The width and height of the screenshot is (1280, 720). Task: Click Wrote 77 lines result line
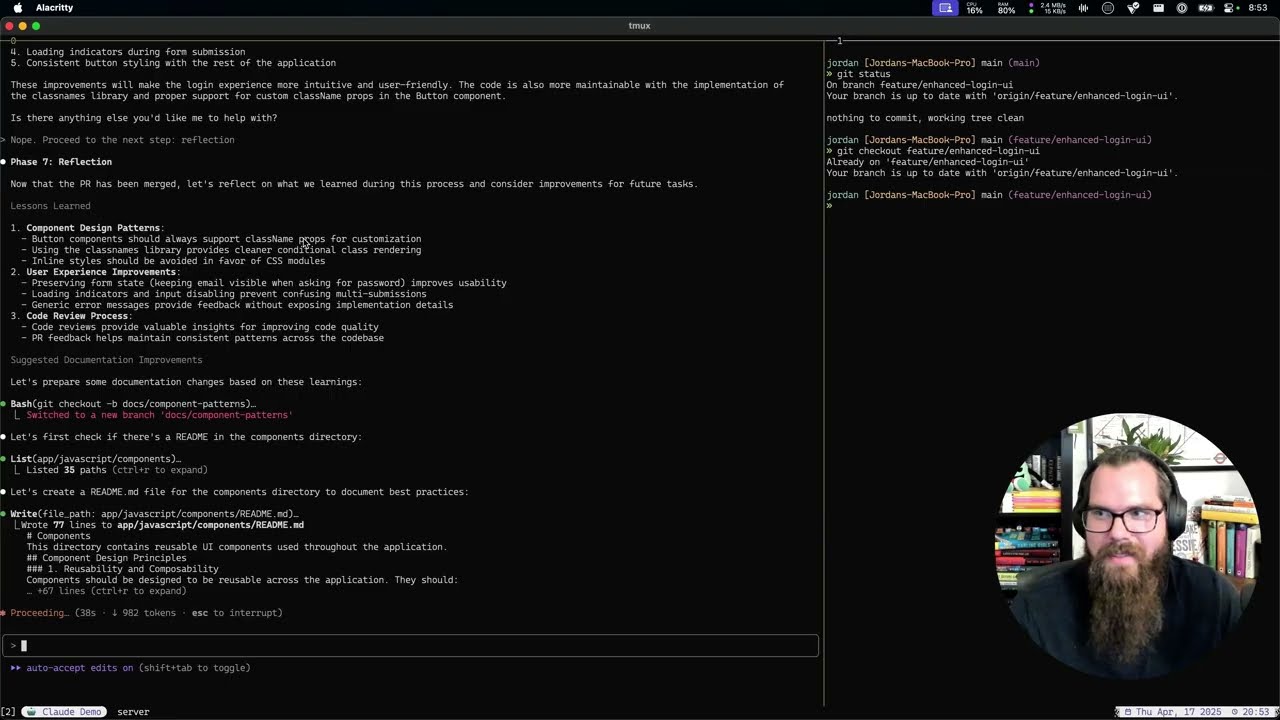point(162,525)
